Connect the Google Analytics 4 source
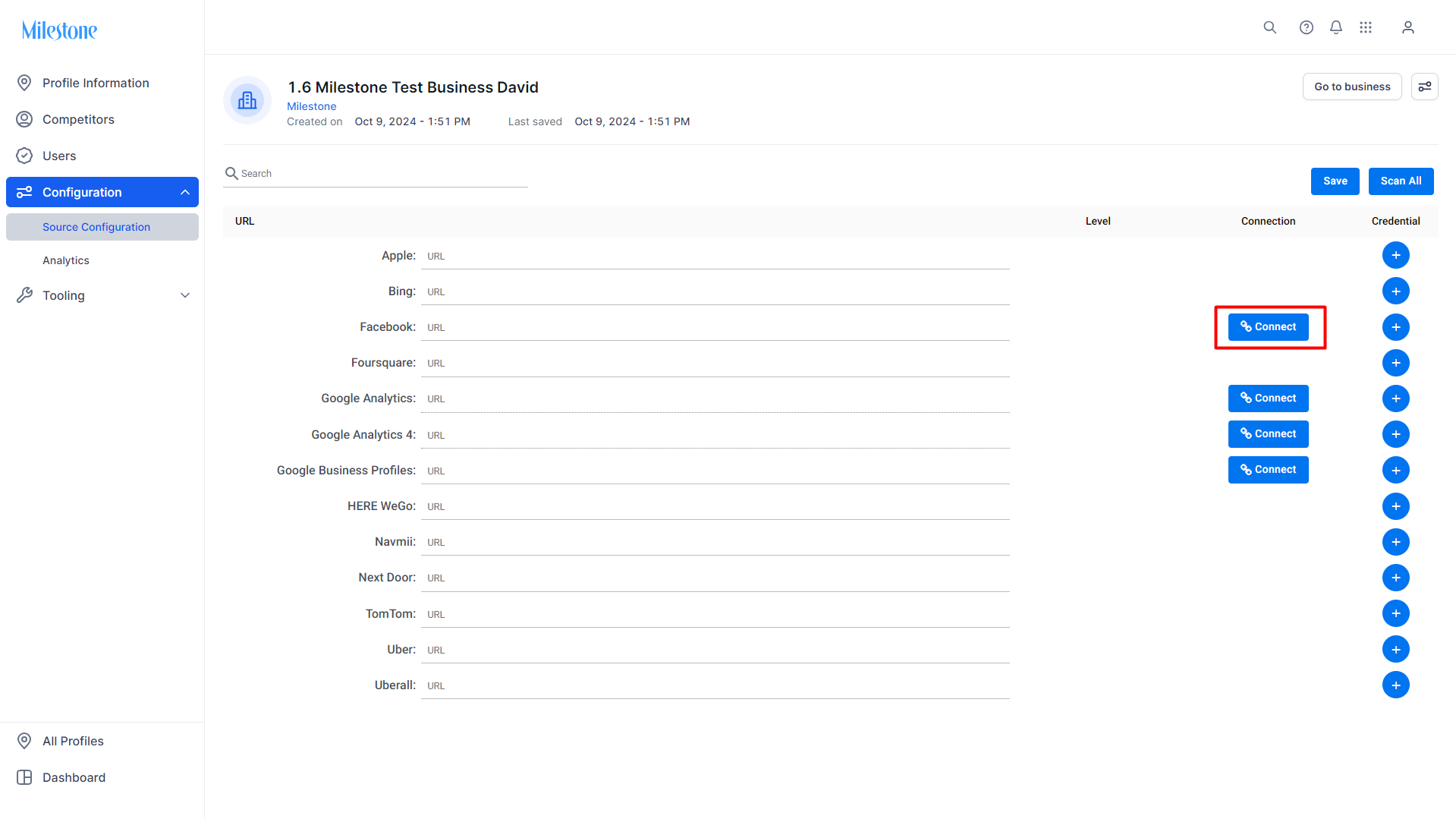1456x819 pixels. (x=1269, y=434)
